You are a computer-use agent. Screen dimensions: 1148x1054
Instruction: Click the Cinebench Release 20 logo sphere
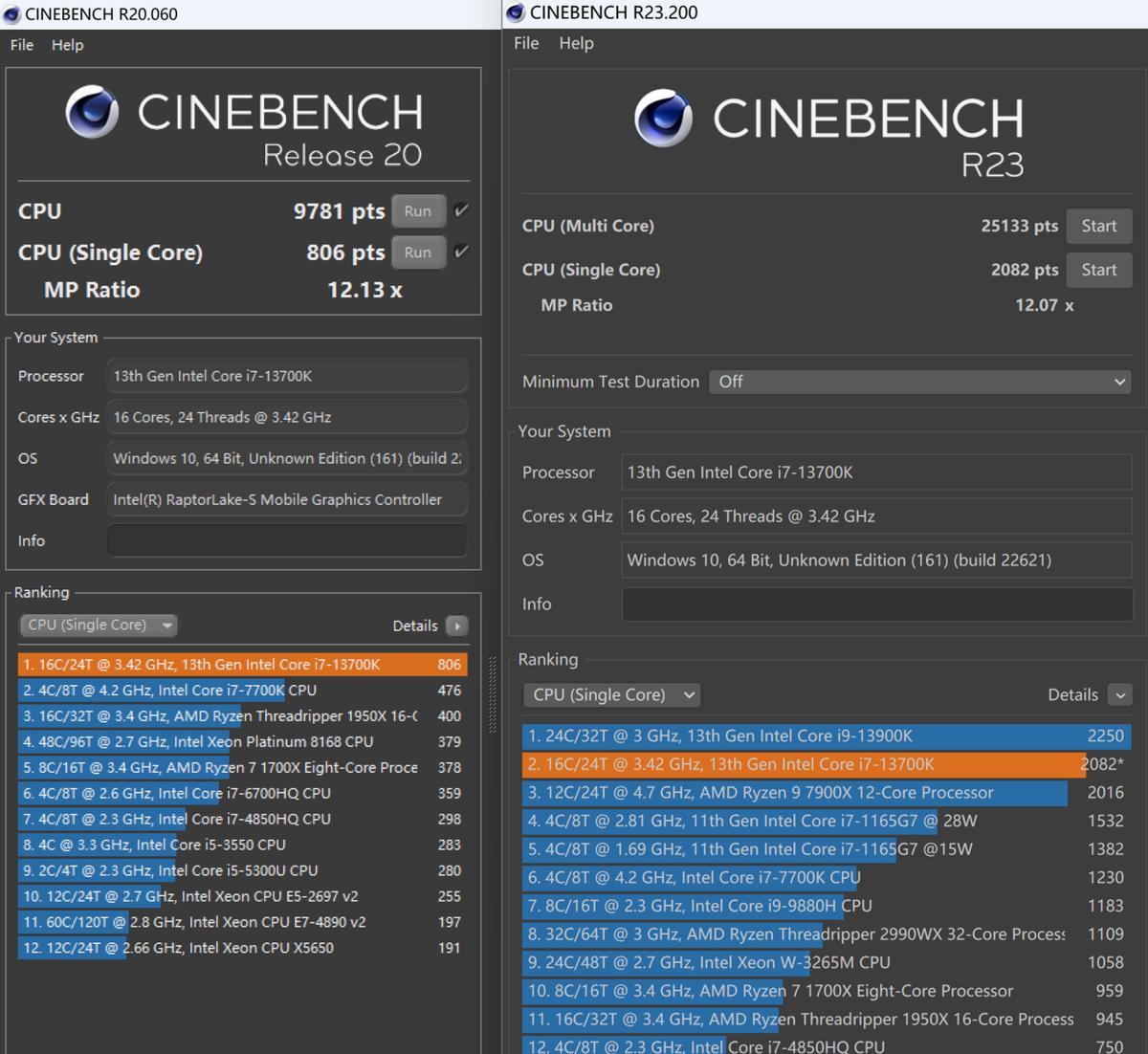tap(92, 112)
